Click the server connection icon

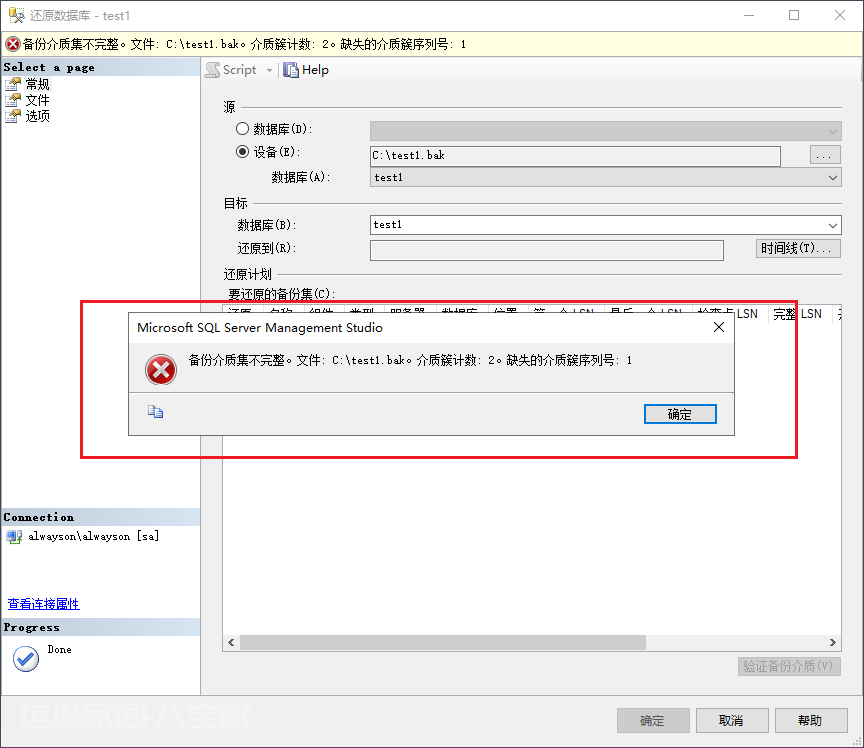pos(14,537)
